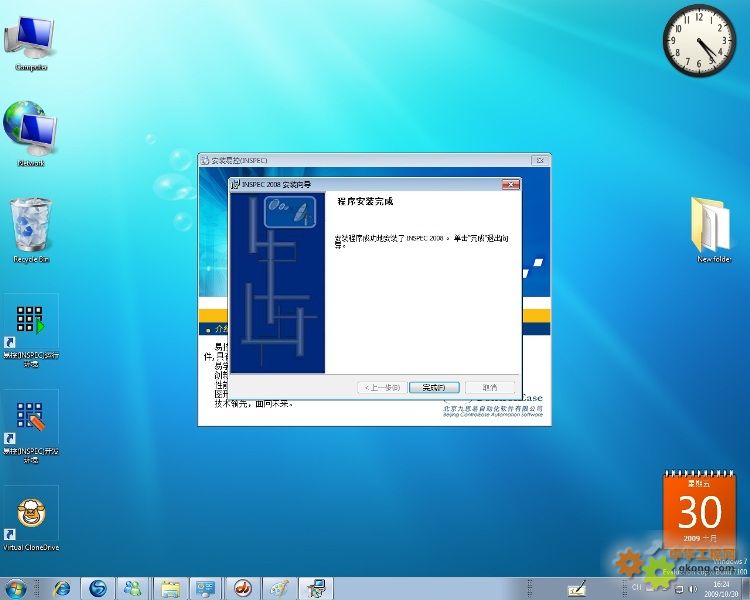Image resolution: width=750 pixels, height=600 pixels.
Task: Open the Computer desktop icon
Action: pyautogui.click(x=31, y=44)
